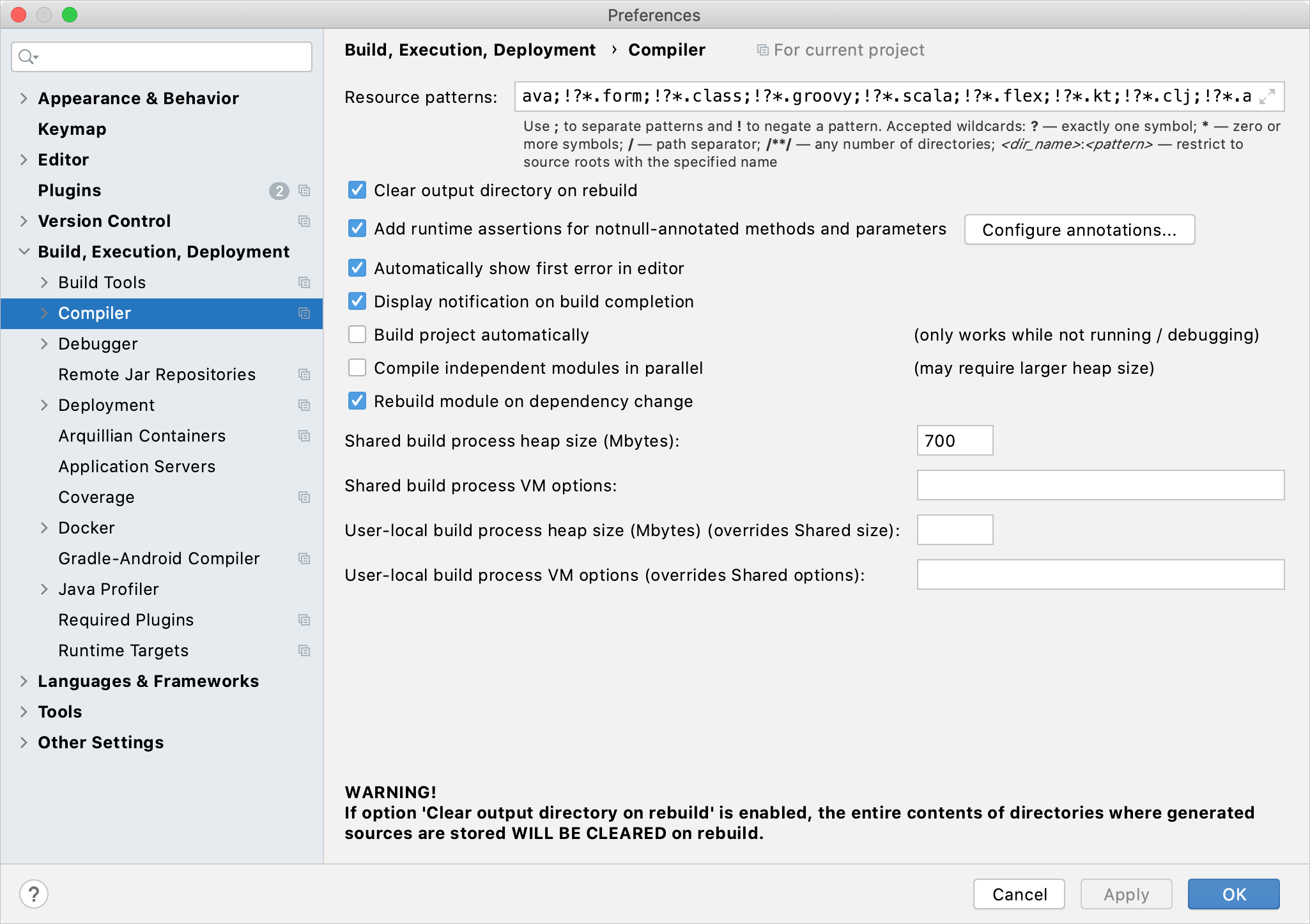Viewport: 1310px width, 924px height.
Task: Click project-level icon beside Coverage
Action: click(x=304, y=497)
